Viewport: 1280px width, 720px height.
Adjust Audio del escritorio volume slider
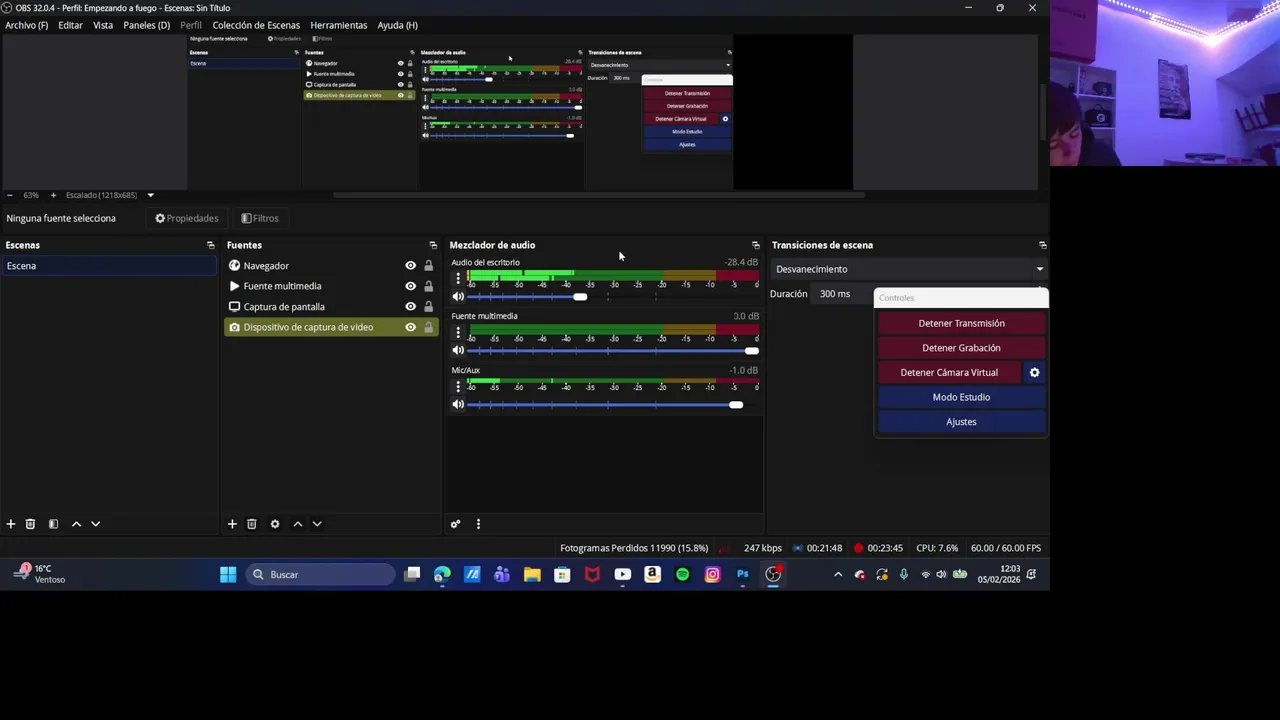pos(579,297)
